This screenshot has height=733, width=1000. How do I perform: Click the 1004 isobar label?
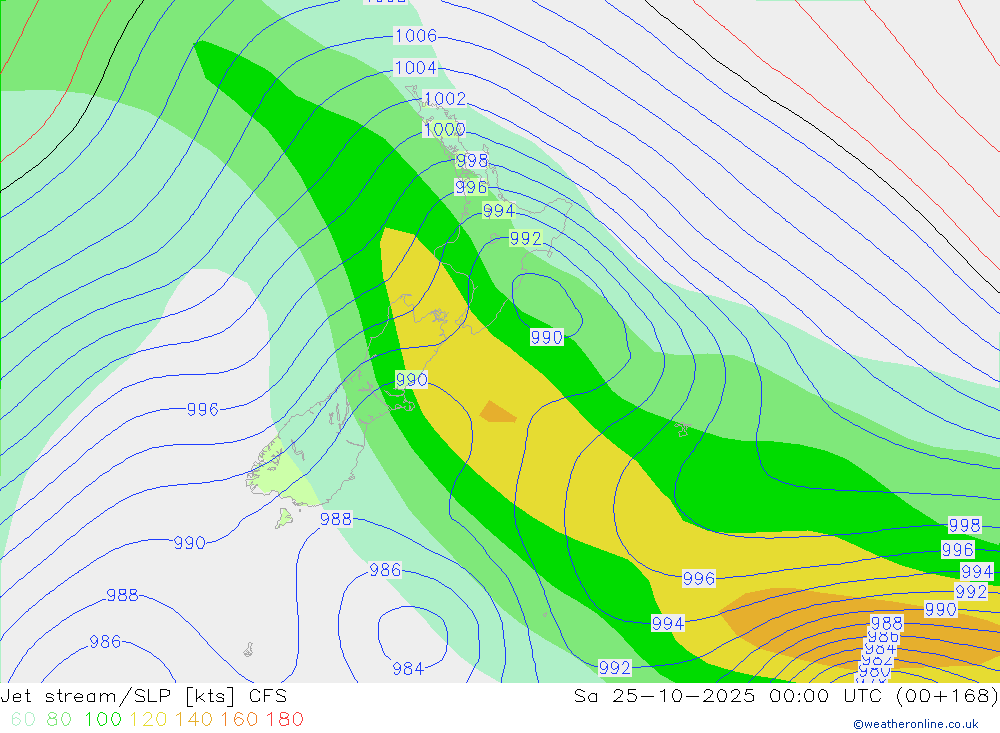coord(416,68)
